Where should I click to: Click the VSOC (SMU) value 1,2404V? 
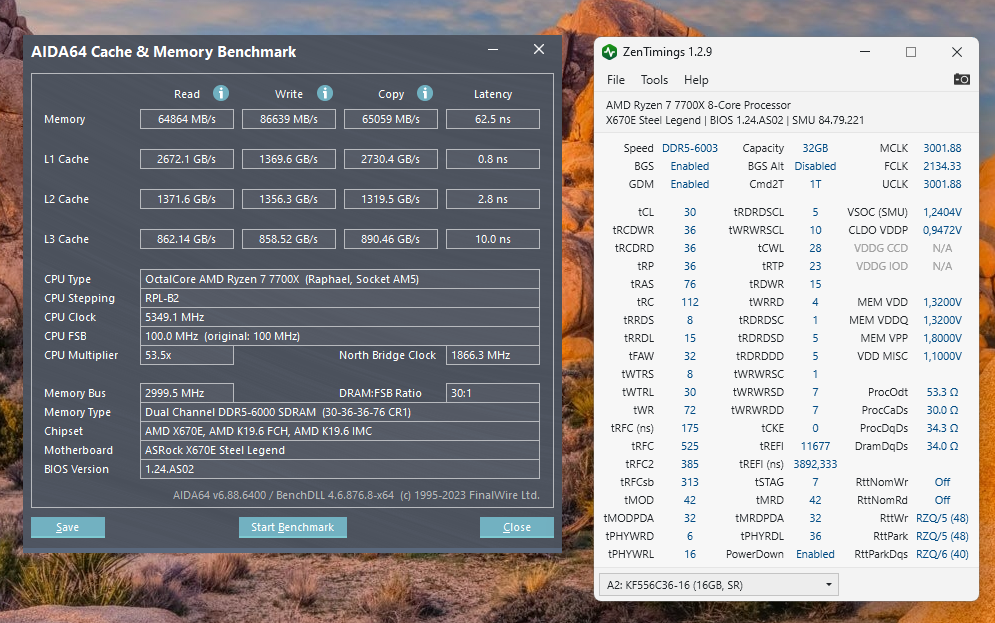point(942,212)
